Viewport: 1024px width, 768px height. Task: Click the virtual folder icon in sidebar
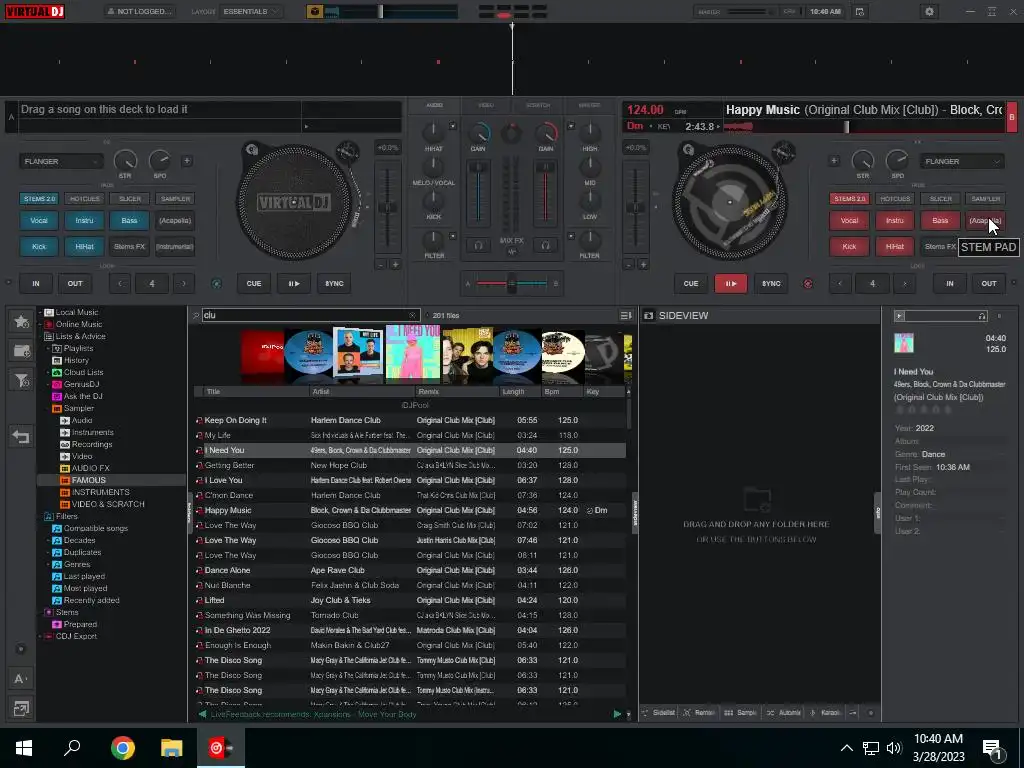[x=21, y=351]
